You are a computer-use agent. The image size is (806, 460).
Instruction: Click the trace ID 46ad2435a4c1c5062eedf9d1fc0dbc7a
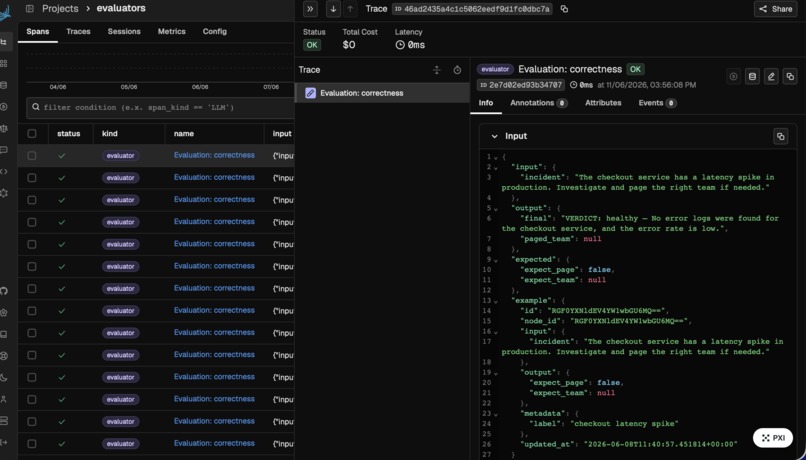(x=472, y=9)
